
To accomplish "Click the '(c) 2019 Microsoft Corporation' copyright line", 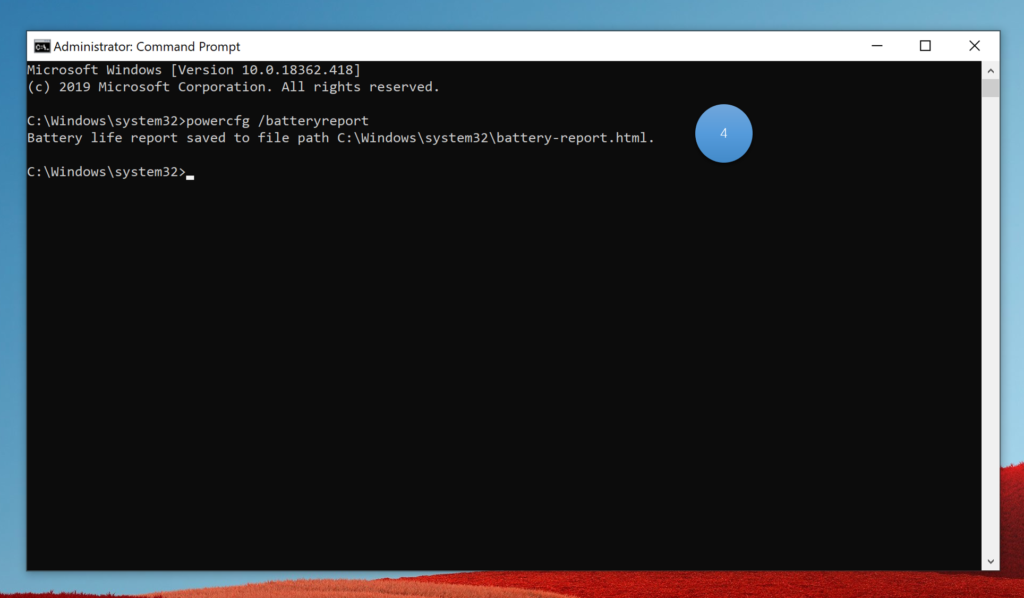I will pyautogui.click(x=233, y=87).
